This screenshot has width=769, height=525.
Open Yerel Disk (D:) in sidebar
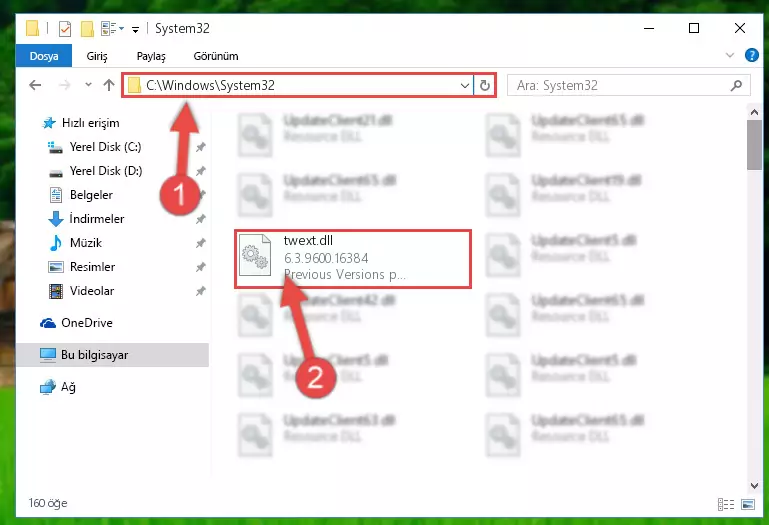[105, 171]
